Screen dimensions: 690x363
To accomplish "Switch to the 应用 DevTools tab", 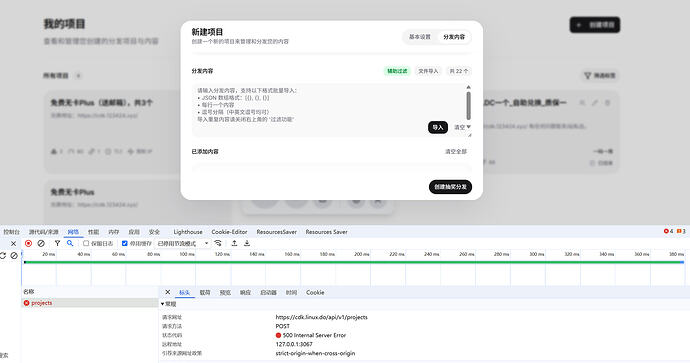I will [x=134, y=232].
